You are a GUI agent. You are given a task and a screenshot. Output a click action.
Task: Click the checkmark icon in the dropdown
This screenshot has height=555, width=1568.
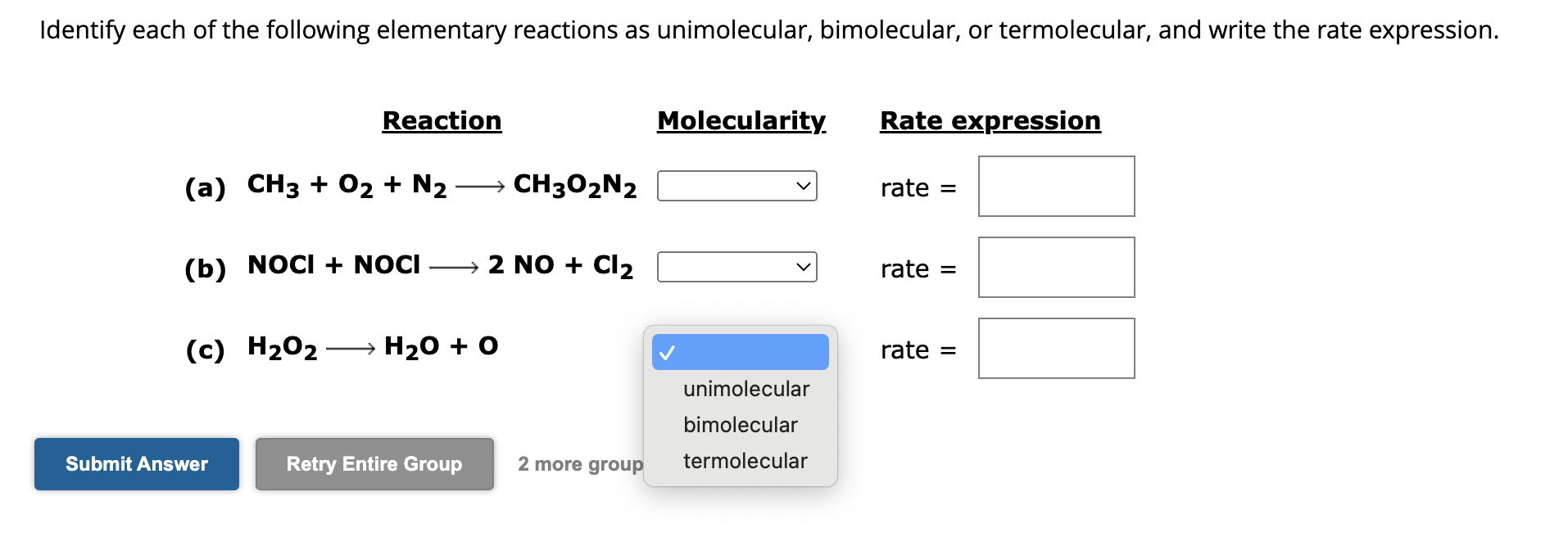coord(668,352)
